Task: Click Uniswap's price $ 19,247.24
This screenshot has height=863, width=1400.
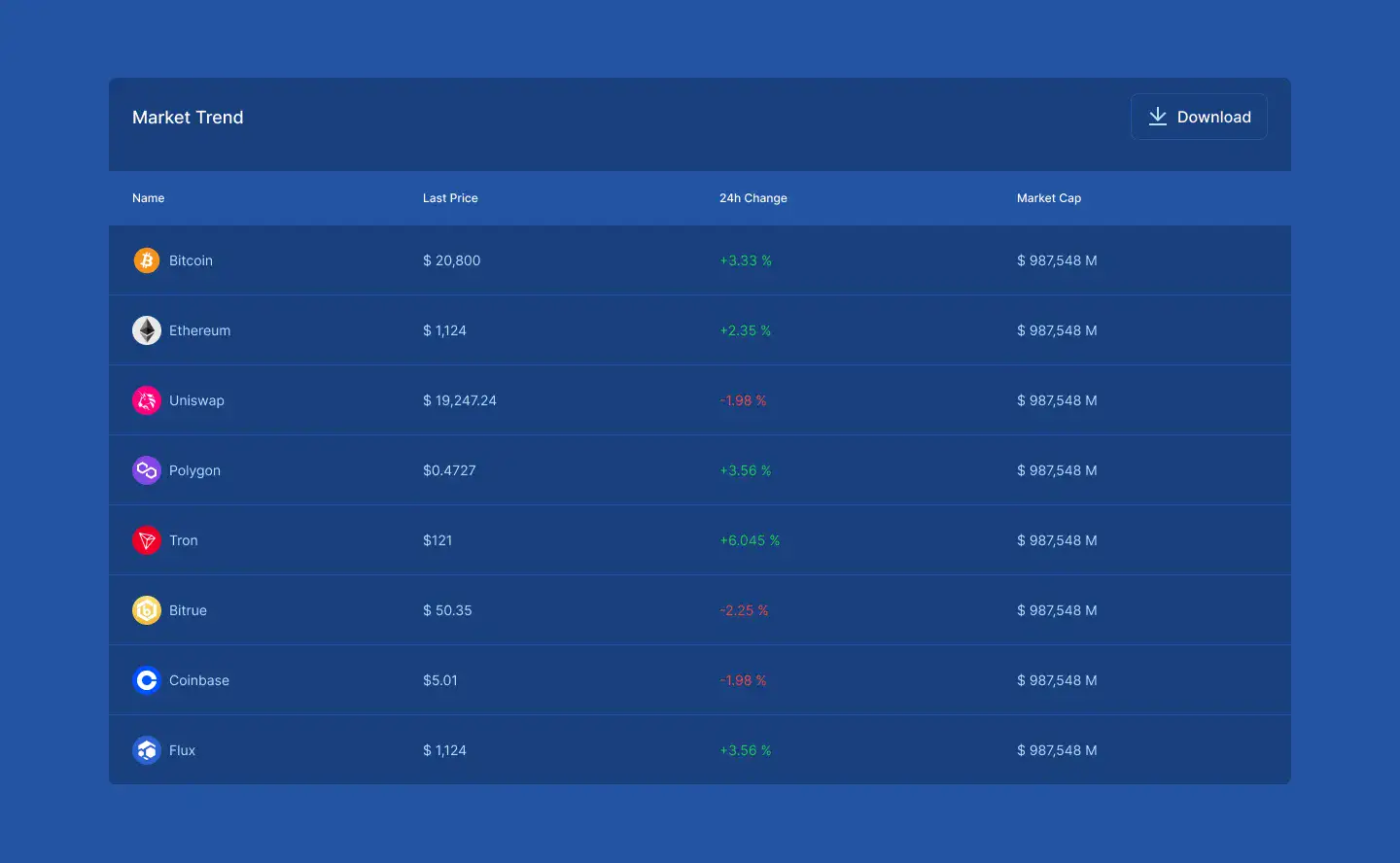Action: tap(460, 400)
